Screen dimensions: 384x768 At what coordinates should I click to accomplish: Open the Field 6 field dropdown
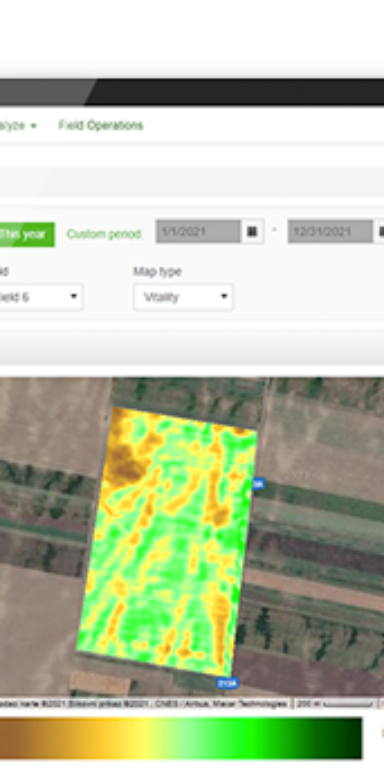click(x=41, y=297)
